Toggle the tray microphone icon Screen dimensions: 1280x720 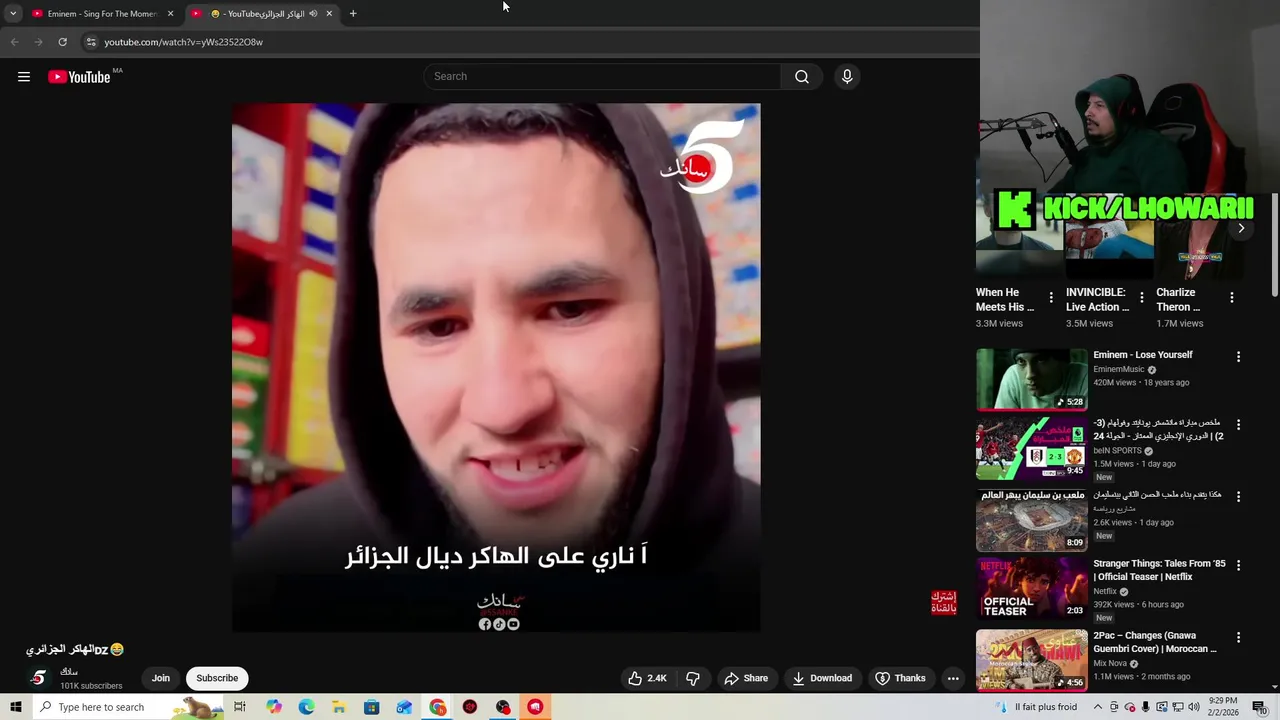(1145, 707)
